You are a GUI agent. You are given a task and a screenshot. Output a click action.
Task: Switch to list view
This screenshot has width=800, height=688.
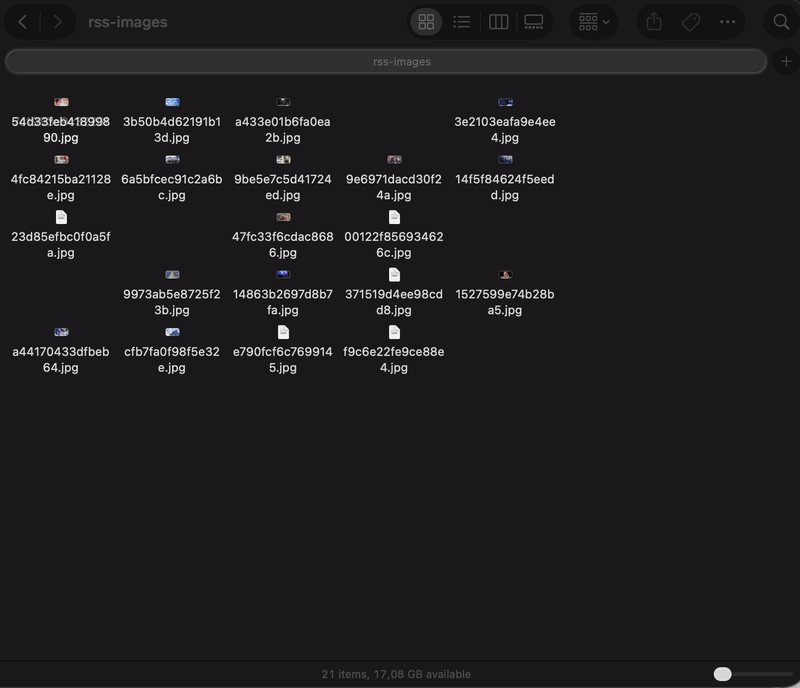461,22
